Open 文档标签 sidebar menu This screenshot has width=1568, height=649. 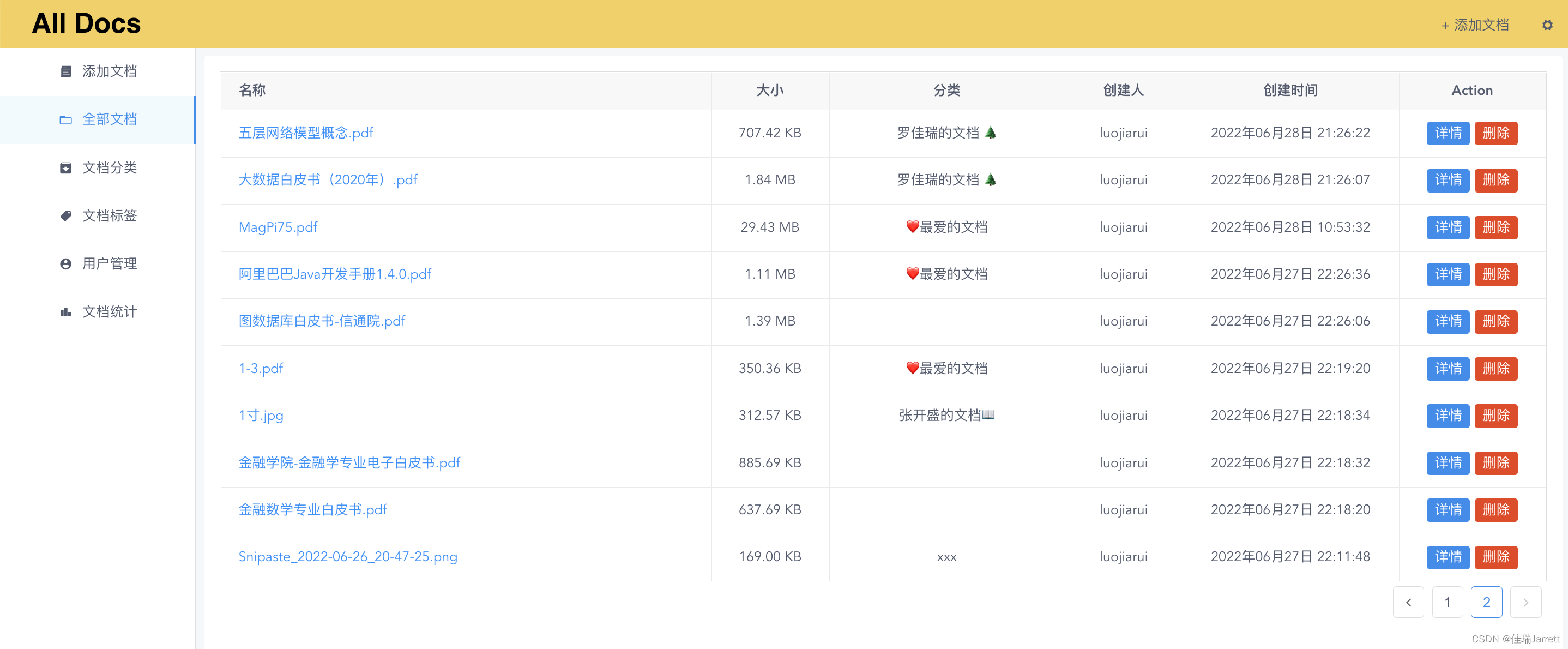tap(98, 215)
